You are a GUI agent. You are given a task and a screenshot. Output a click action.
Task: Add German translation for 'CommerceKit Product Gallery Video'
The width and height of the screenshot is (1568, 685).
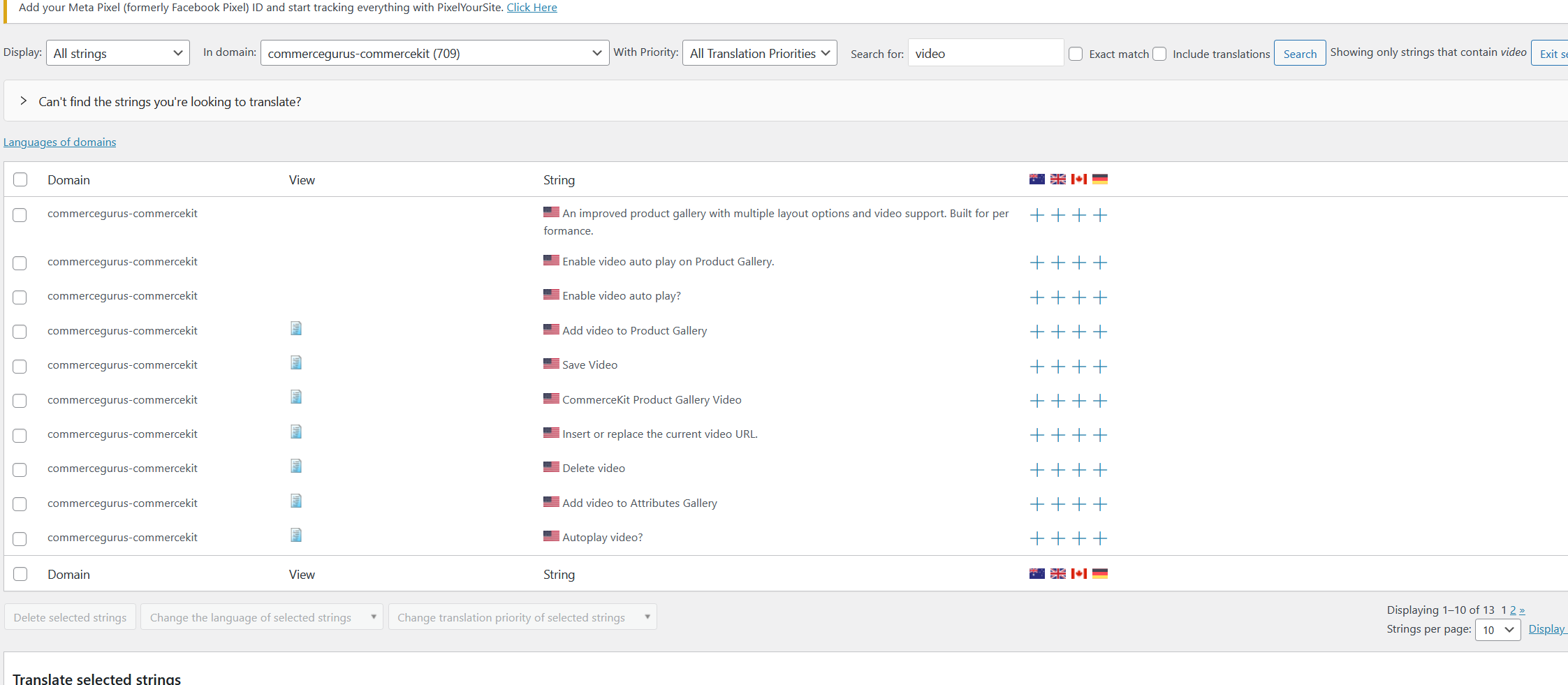click(1100, 401)
